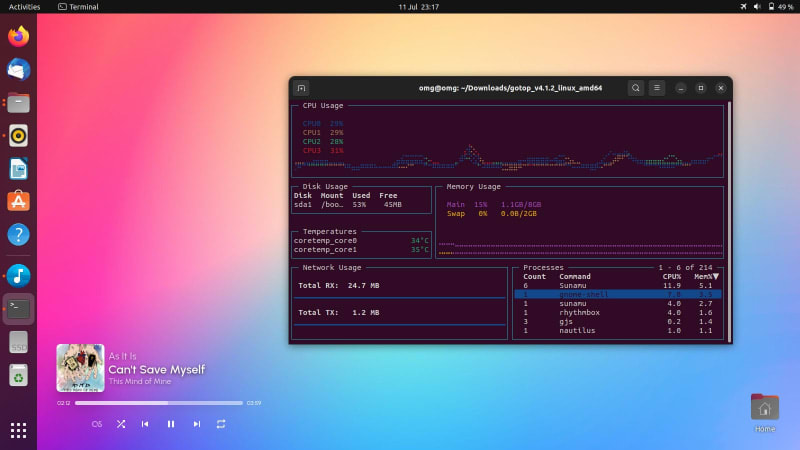Click the song progress bar
This screenshot has height=450, width=800.
[158, 403]
